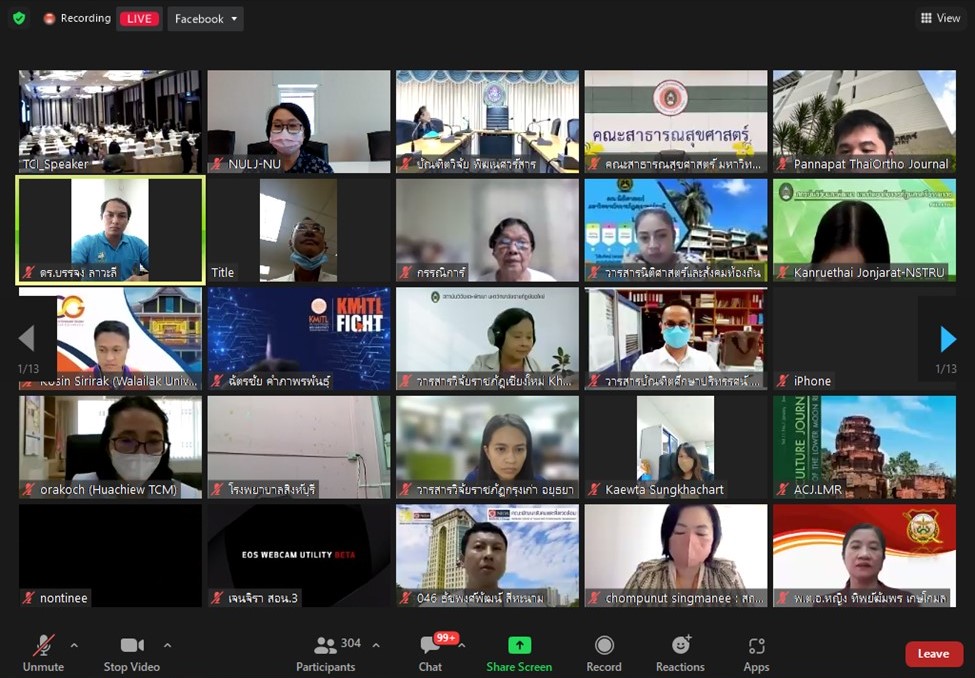Click muted mic icon on Kaewta Sungkhachart

point(594,490)
